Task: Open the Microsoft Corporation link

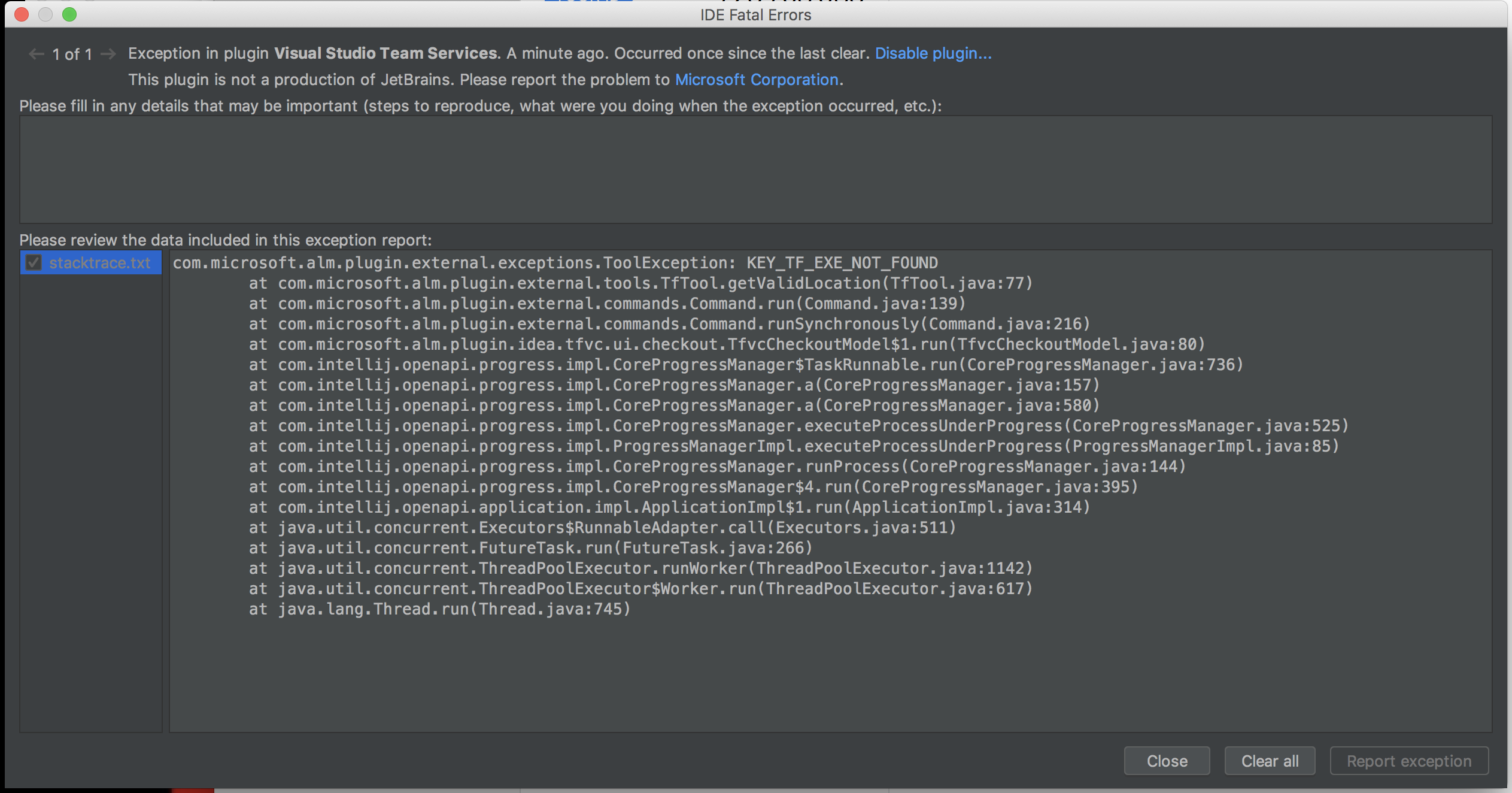Action: click(757, 80)
